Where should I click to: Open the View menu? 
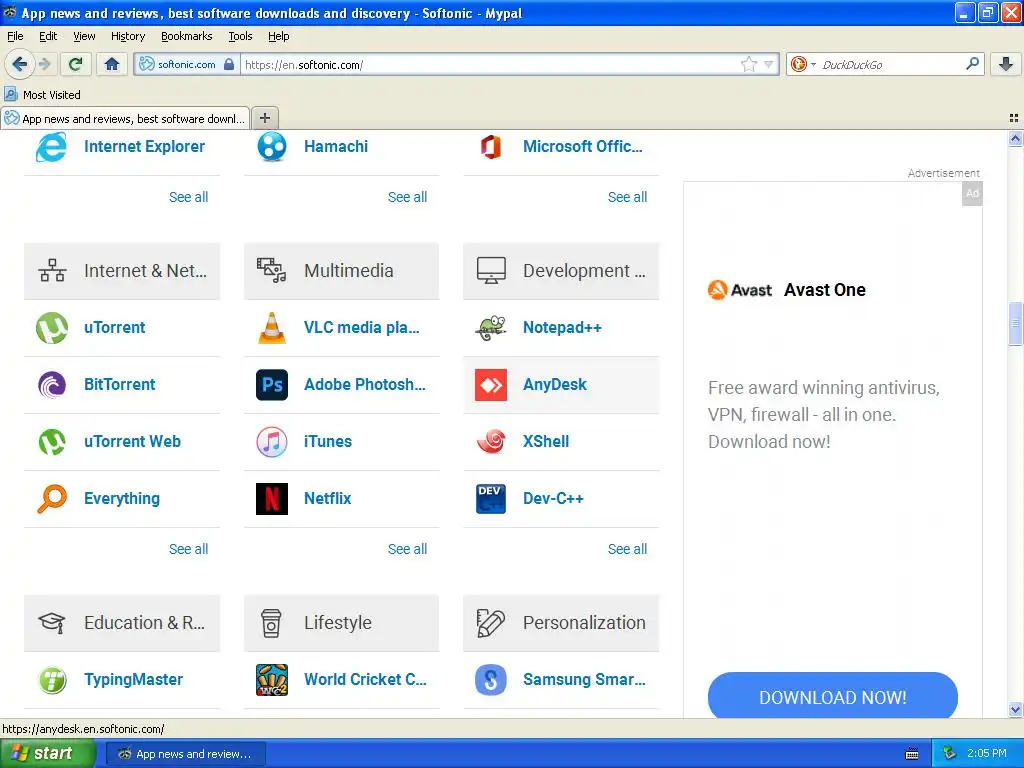84,36
